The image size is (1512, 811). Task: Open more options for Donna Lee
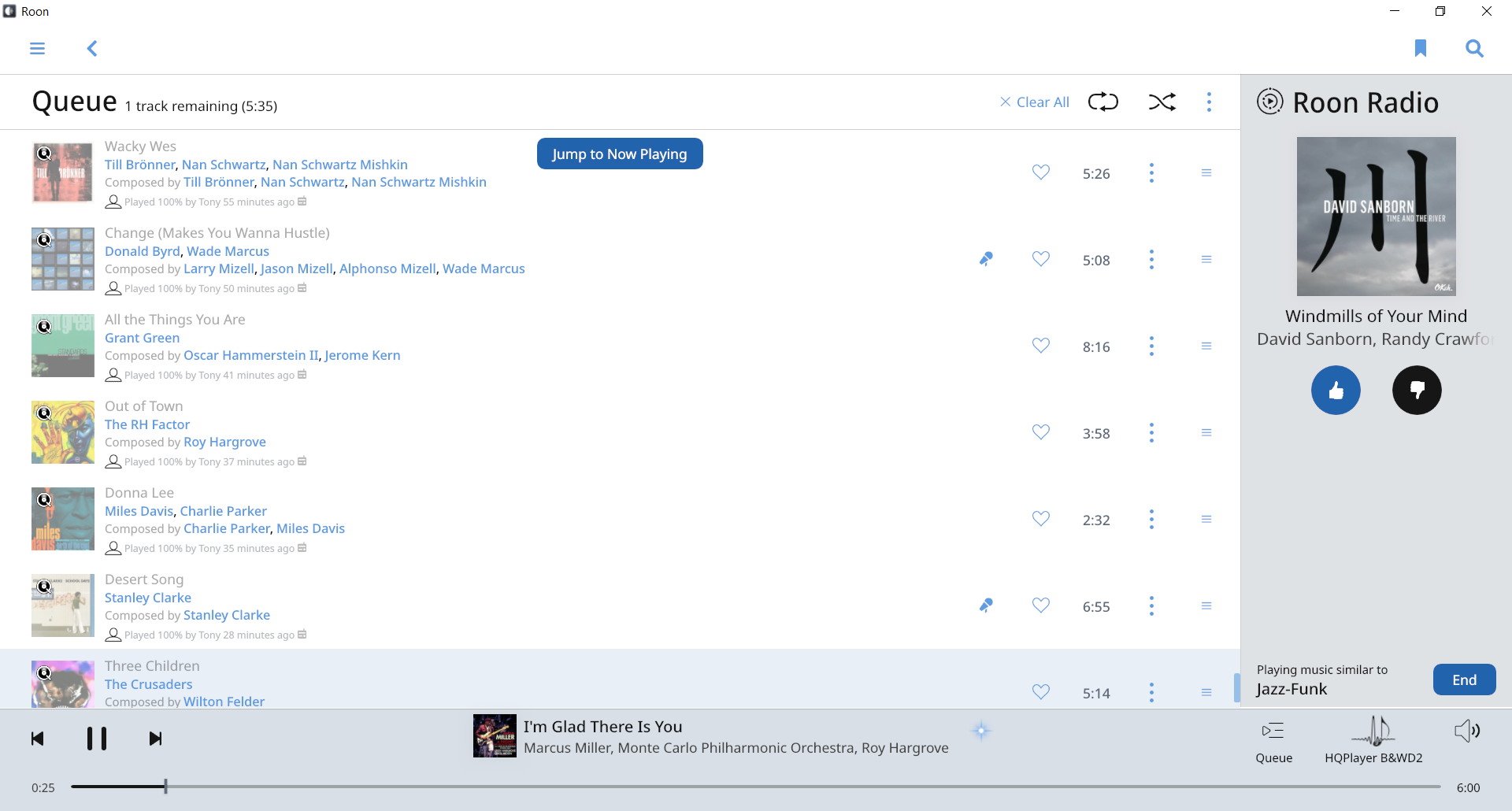tap(1151, 520)
